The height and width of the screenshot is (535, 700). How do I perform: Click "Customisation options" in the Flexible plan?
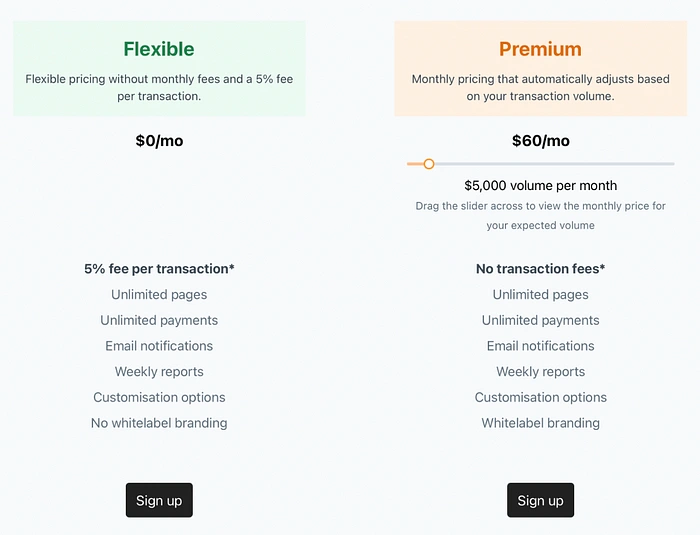pos(159,397)
